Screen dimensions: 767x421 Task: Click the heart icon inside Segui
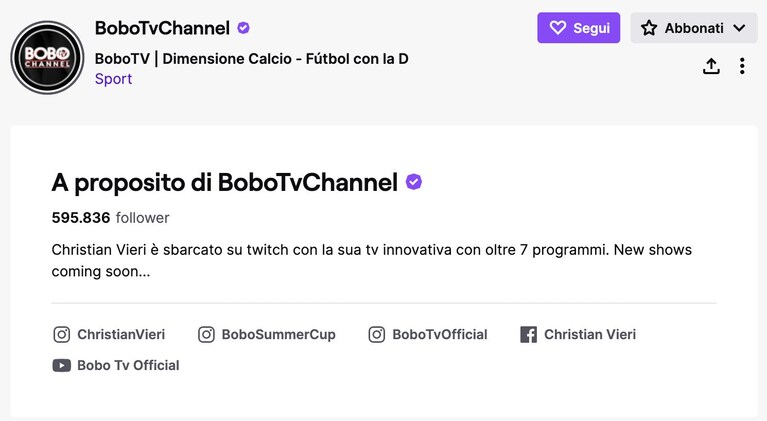coord(558,28)
